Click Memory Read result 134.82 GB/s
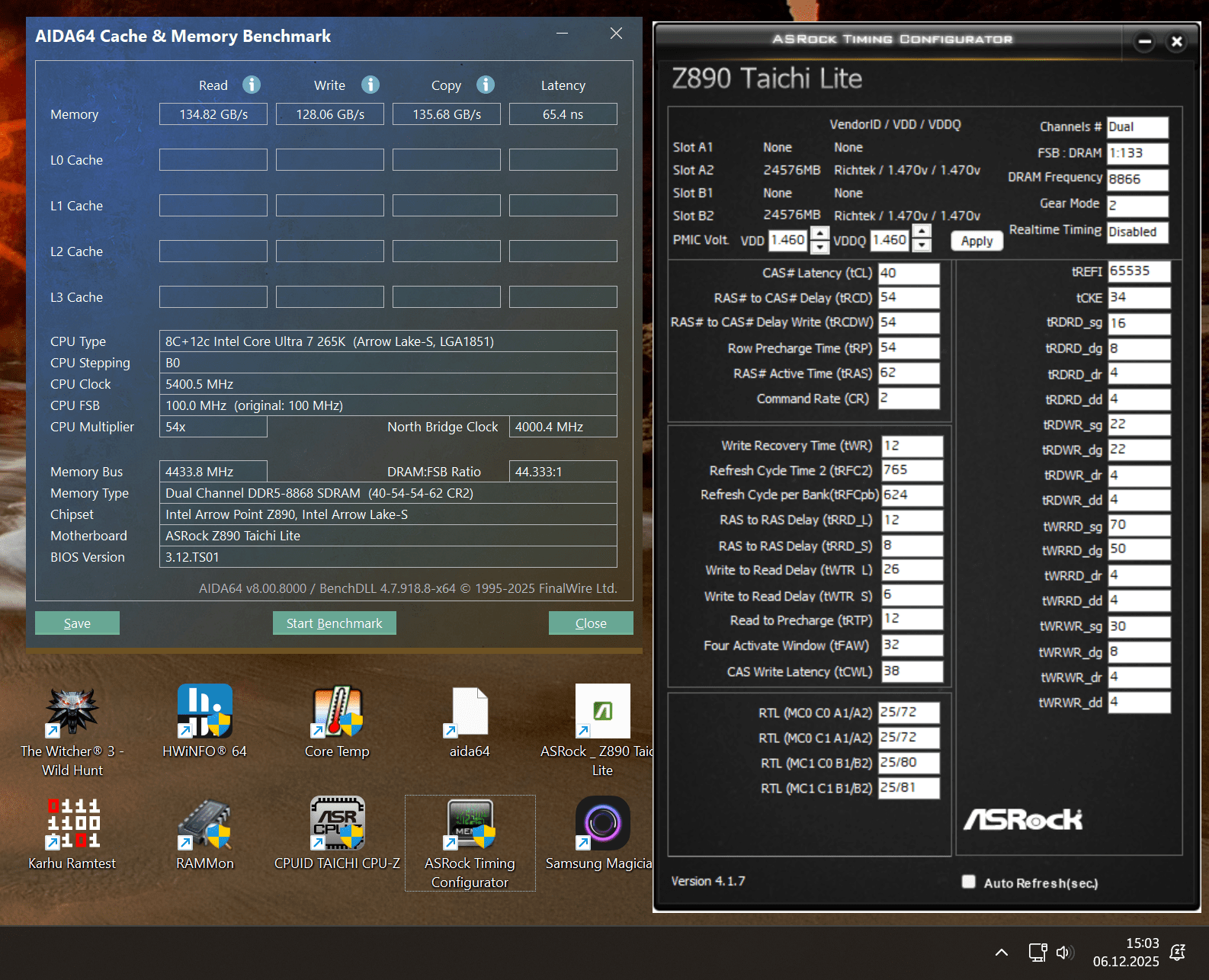The width and height of the screenshot is (1209, 980). click(213, 114)
